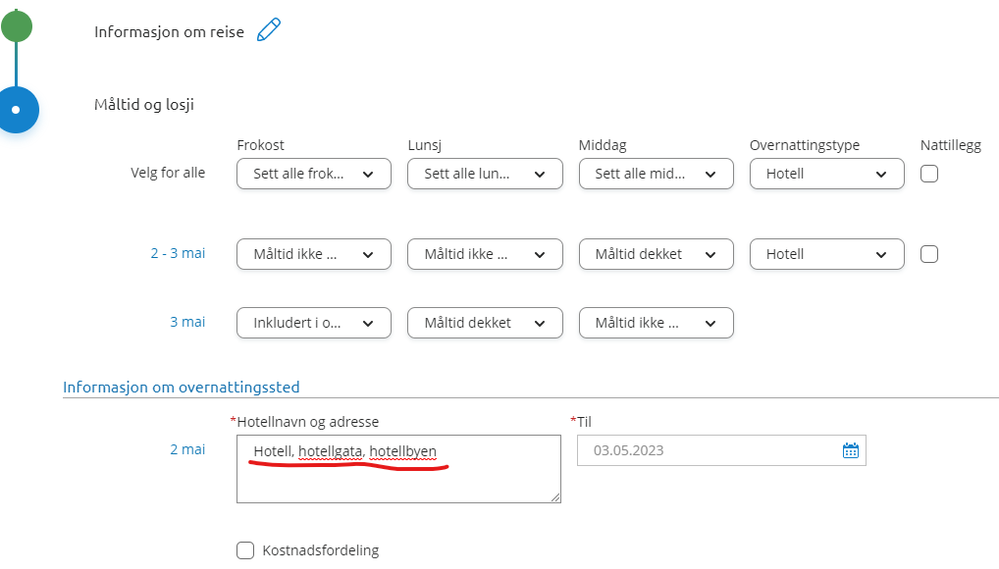Click the '2 - 3 mai' date link

click(x=178, y=253)
